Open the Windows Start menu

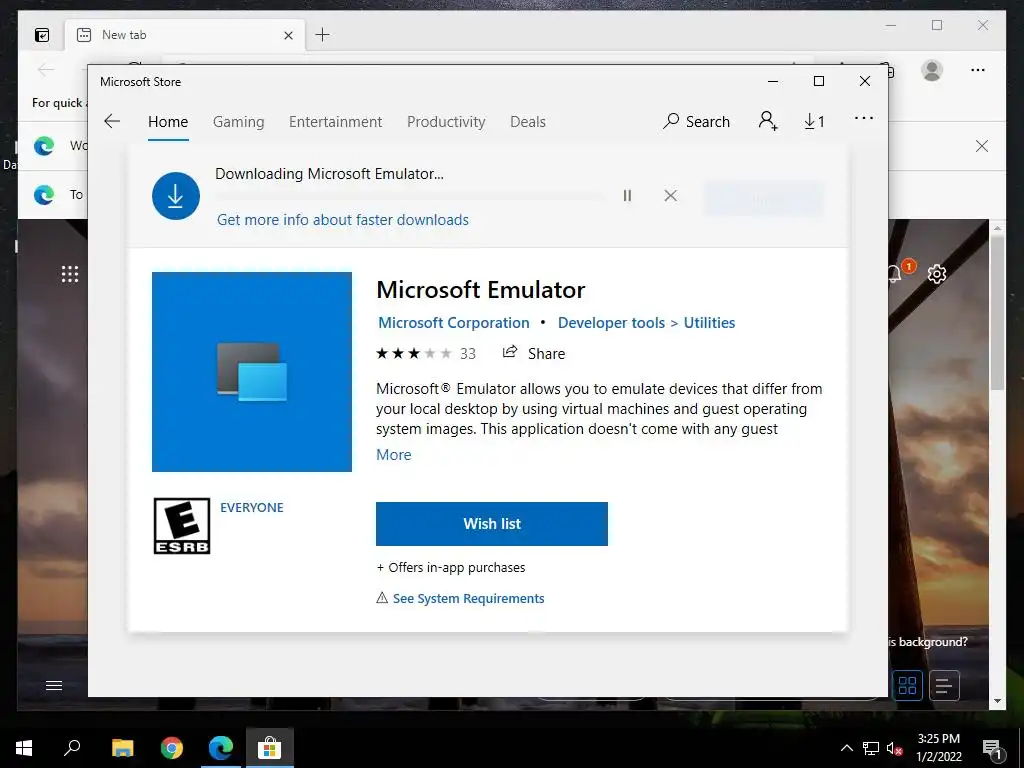coord(24,748)
